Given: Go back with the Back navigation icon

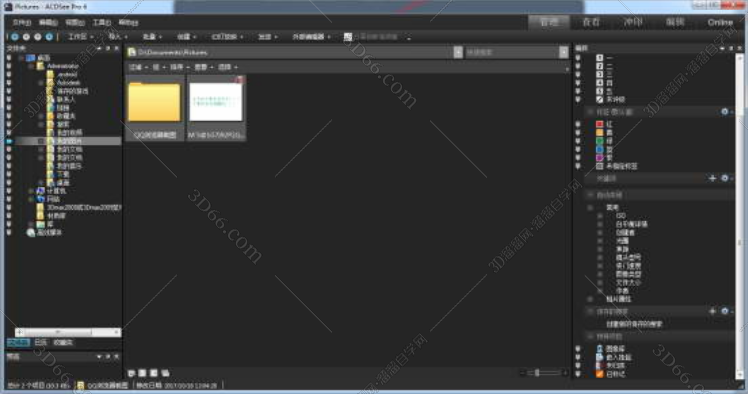Looking at the screenshot, I should [x=15, y=37].
